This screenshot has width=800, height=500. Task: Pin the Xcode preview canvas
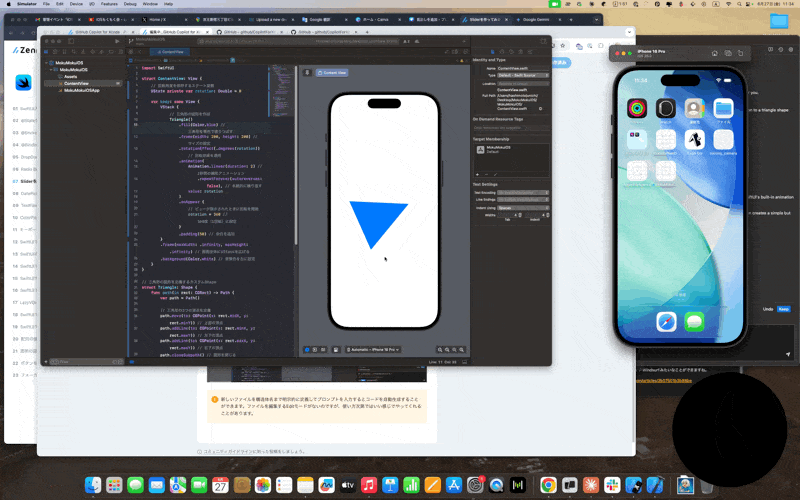pos(307,72)
